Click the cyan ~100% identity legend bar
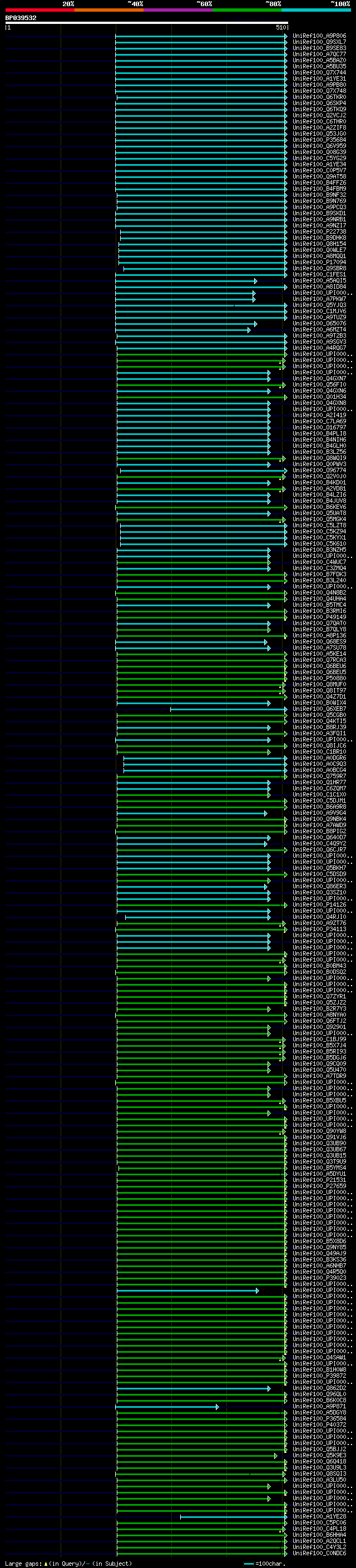The image size is (356, 1568). pos(317,10)
